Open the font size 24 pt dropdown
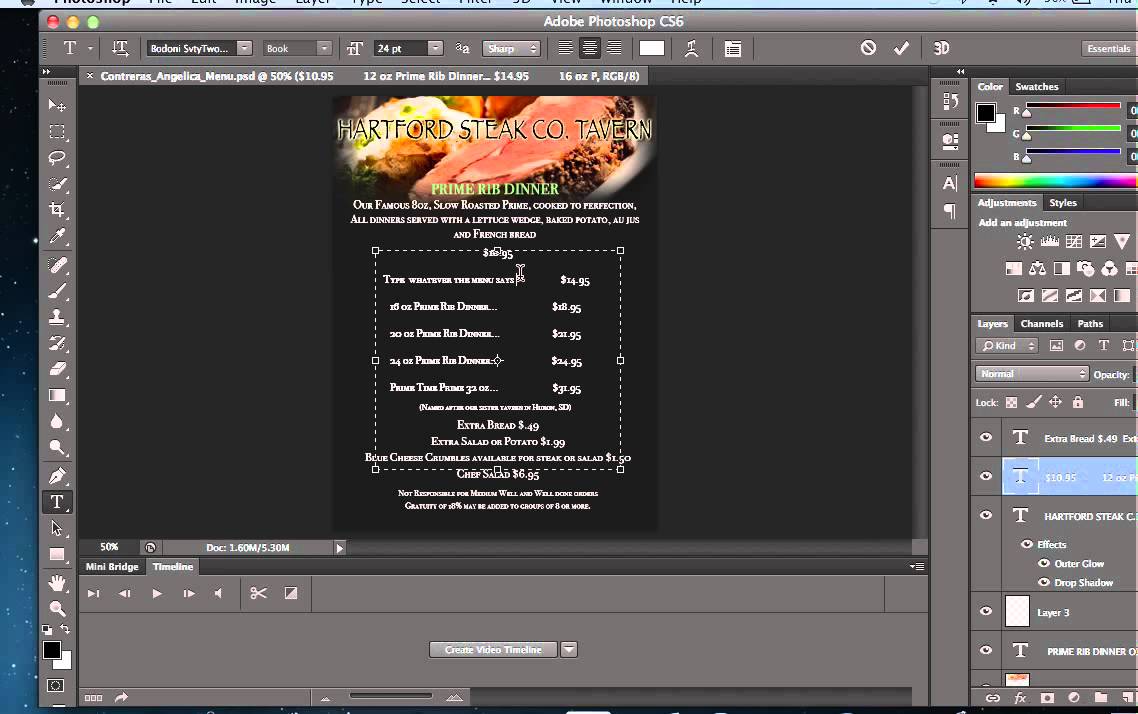 (435, 48)
